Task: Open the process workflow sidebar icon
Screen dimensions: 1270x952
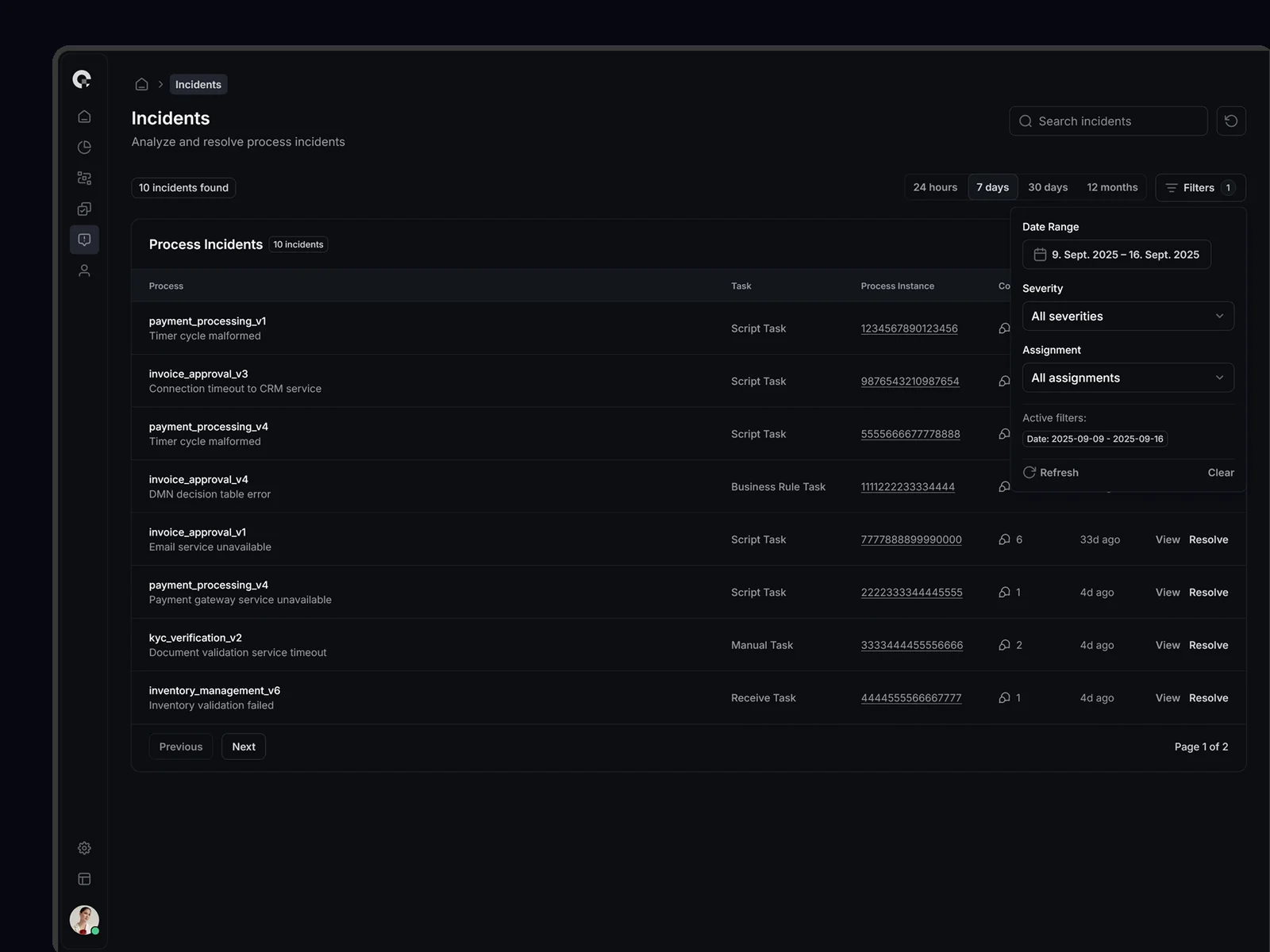Action: 84,178
